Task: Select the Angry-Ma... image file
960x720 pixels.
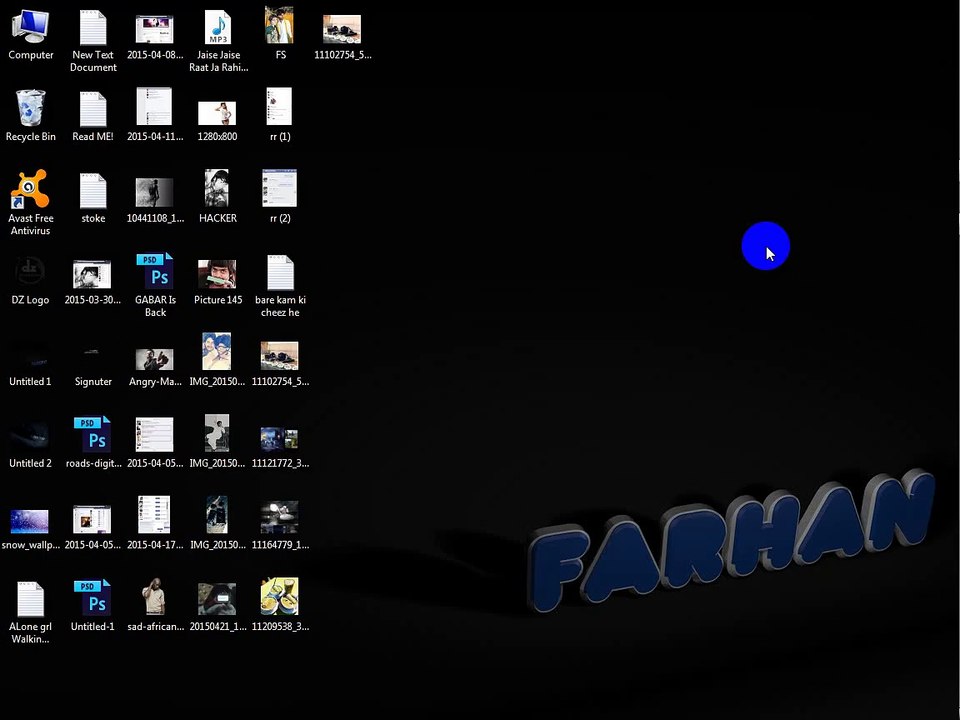Action: (155, 368)
